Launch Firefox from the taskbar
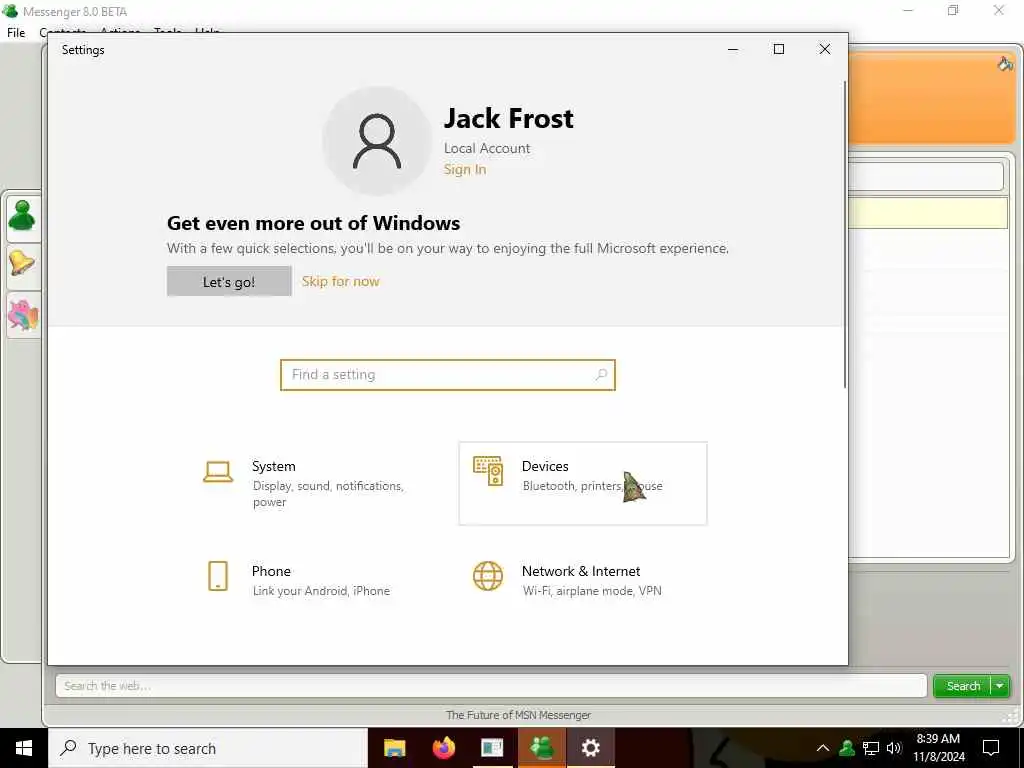The height and width of the screenshot is (768, 1024). click(x=443, y=748)
